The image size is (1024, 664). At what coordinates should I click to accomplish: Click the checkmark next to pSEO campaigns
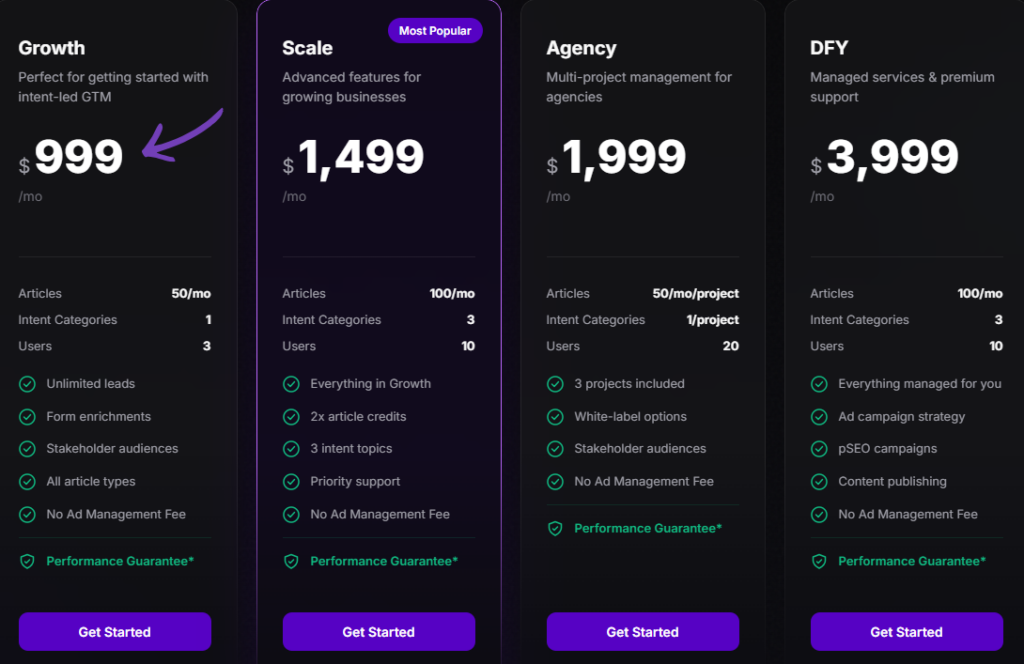coord(821,448)
